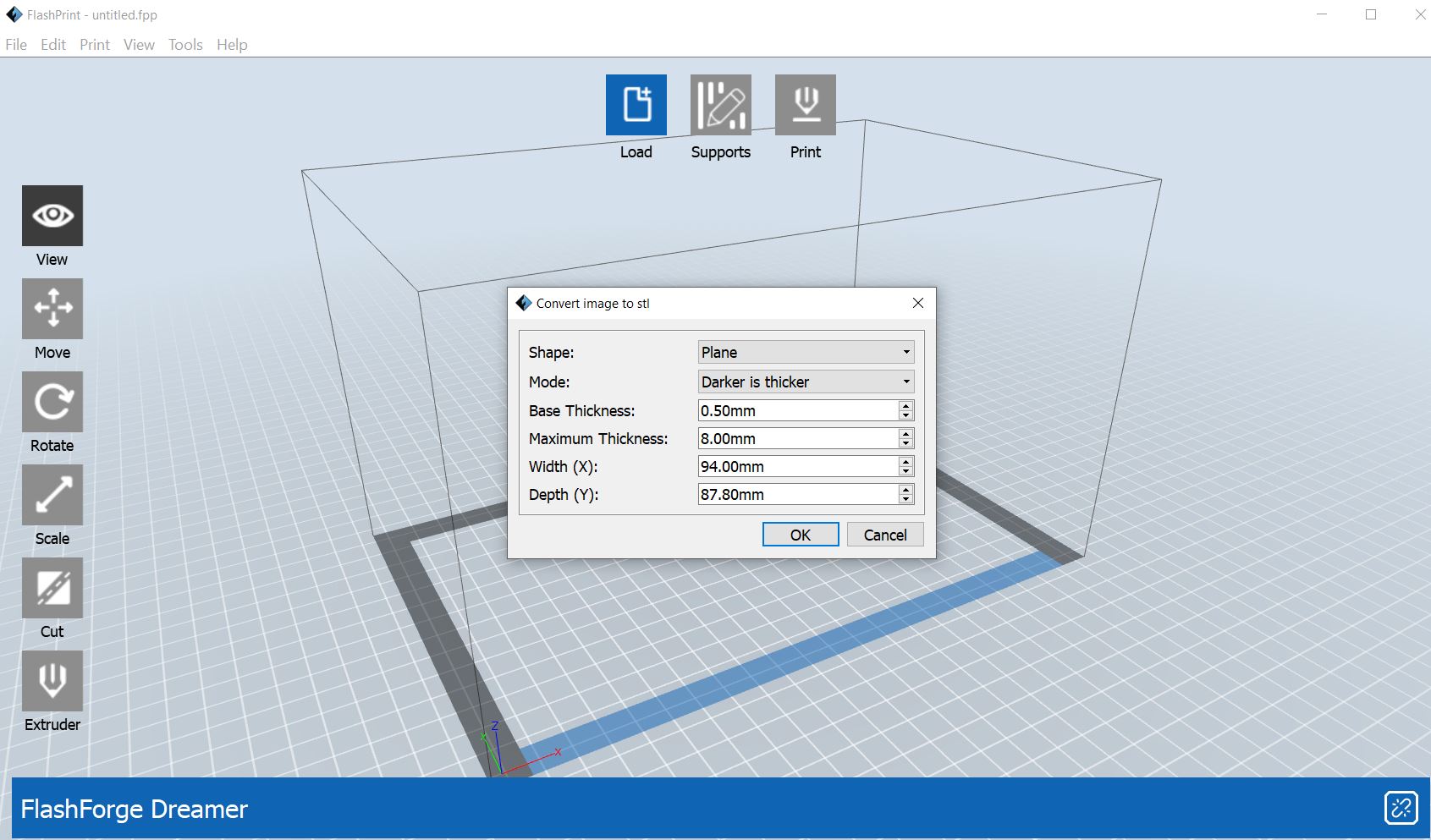Select the Extruder tool

point(52,681)
